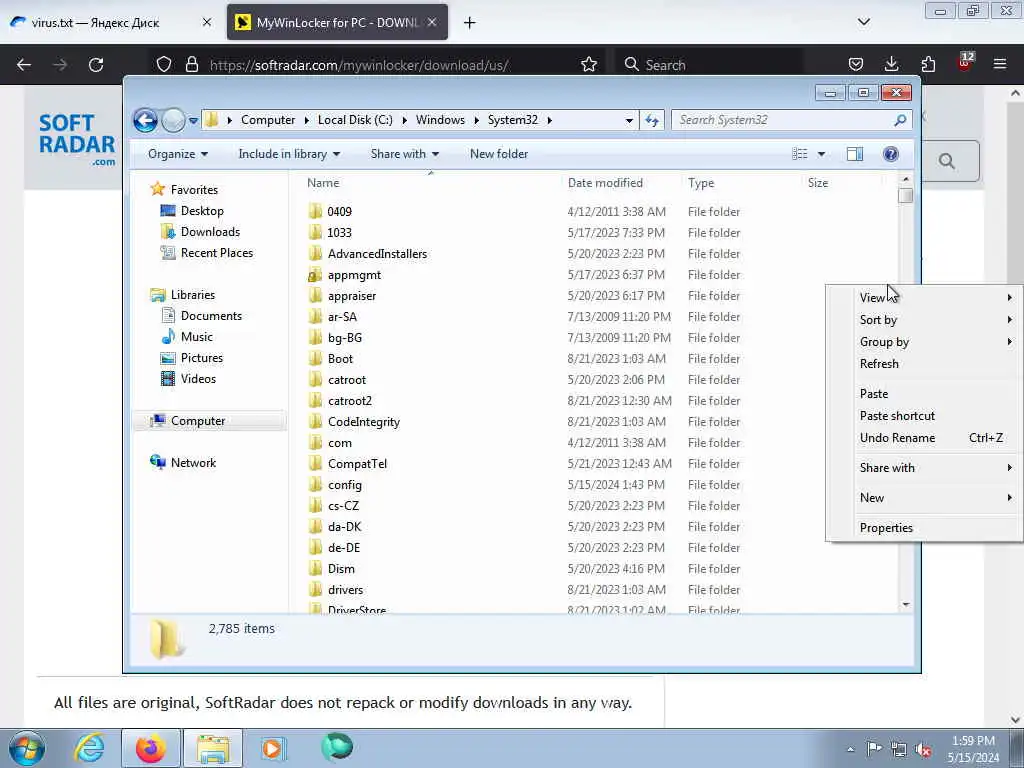Viewport: 1024px width, 768px height.
Task: Reload the Firefox page
Action: 96,65
